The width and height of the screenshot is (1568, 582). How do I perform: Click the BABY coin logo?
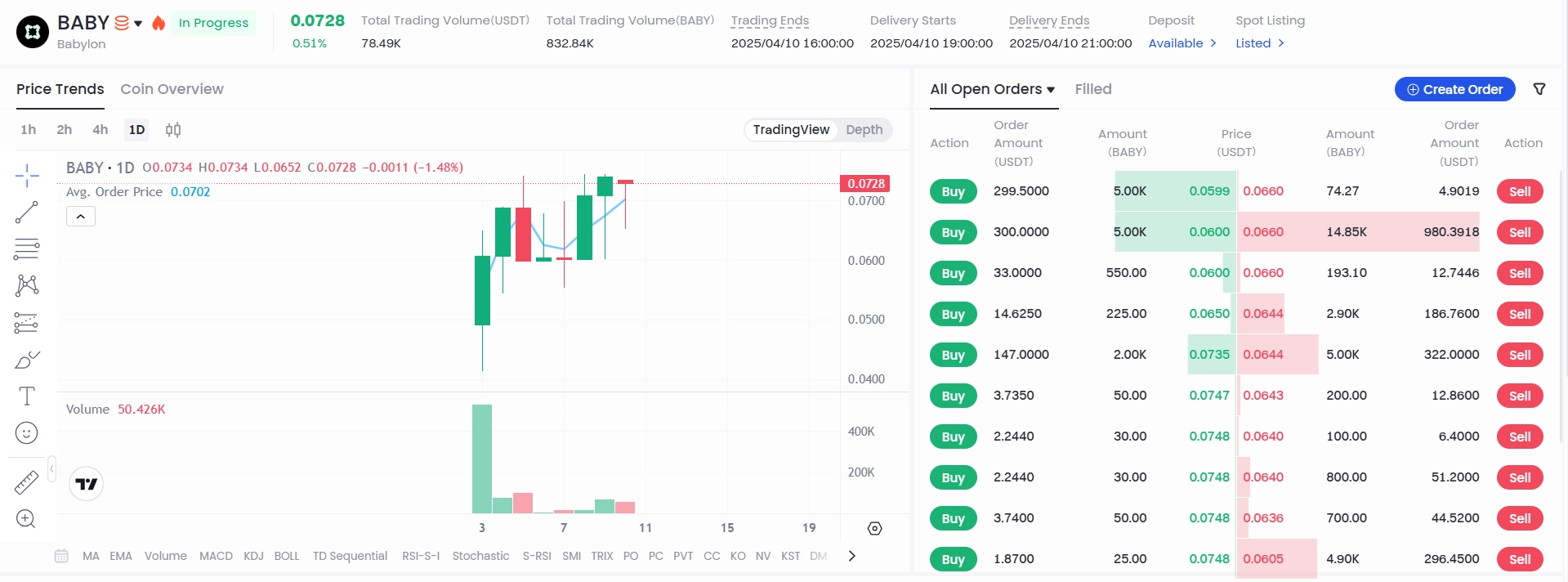[33, 32]
